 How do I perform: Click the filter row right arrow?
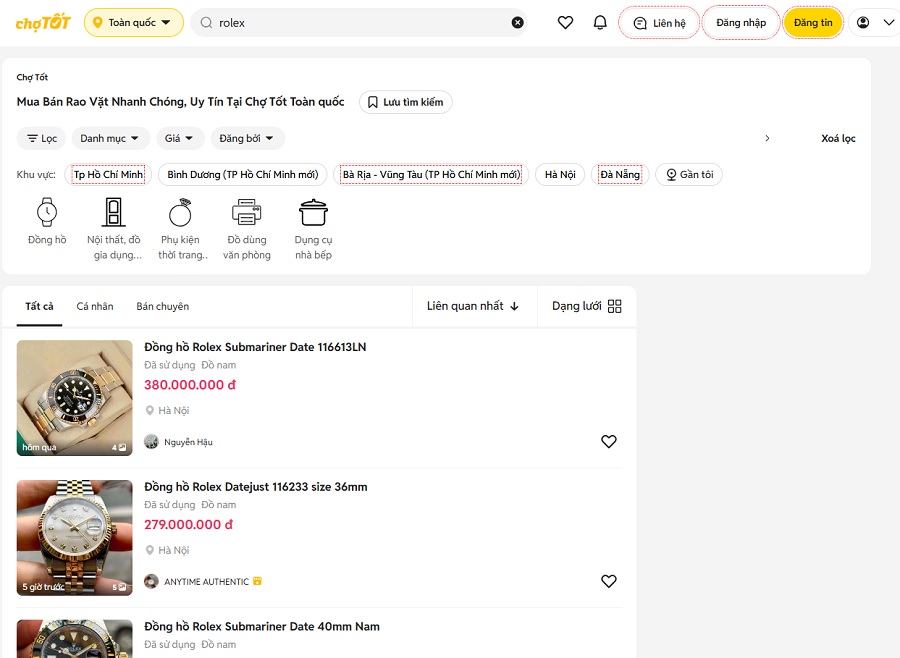coord(767,138)
